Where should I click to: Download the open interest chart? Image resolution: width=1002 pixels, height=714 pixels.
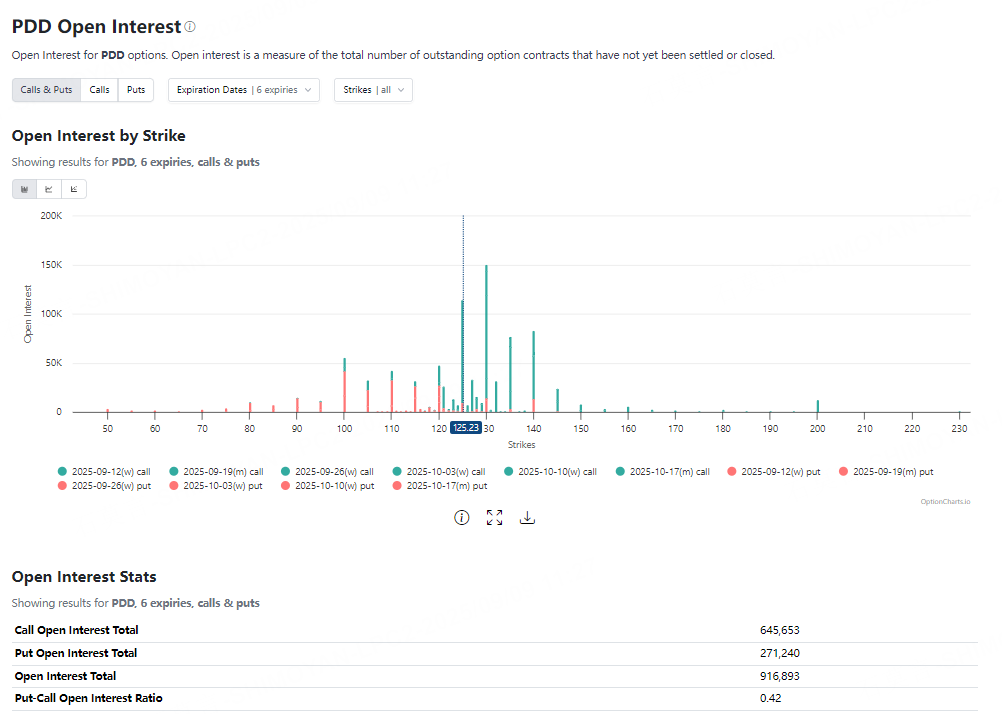(527, 518)
